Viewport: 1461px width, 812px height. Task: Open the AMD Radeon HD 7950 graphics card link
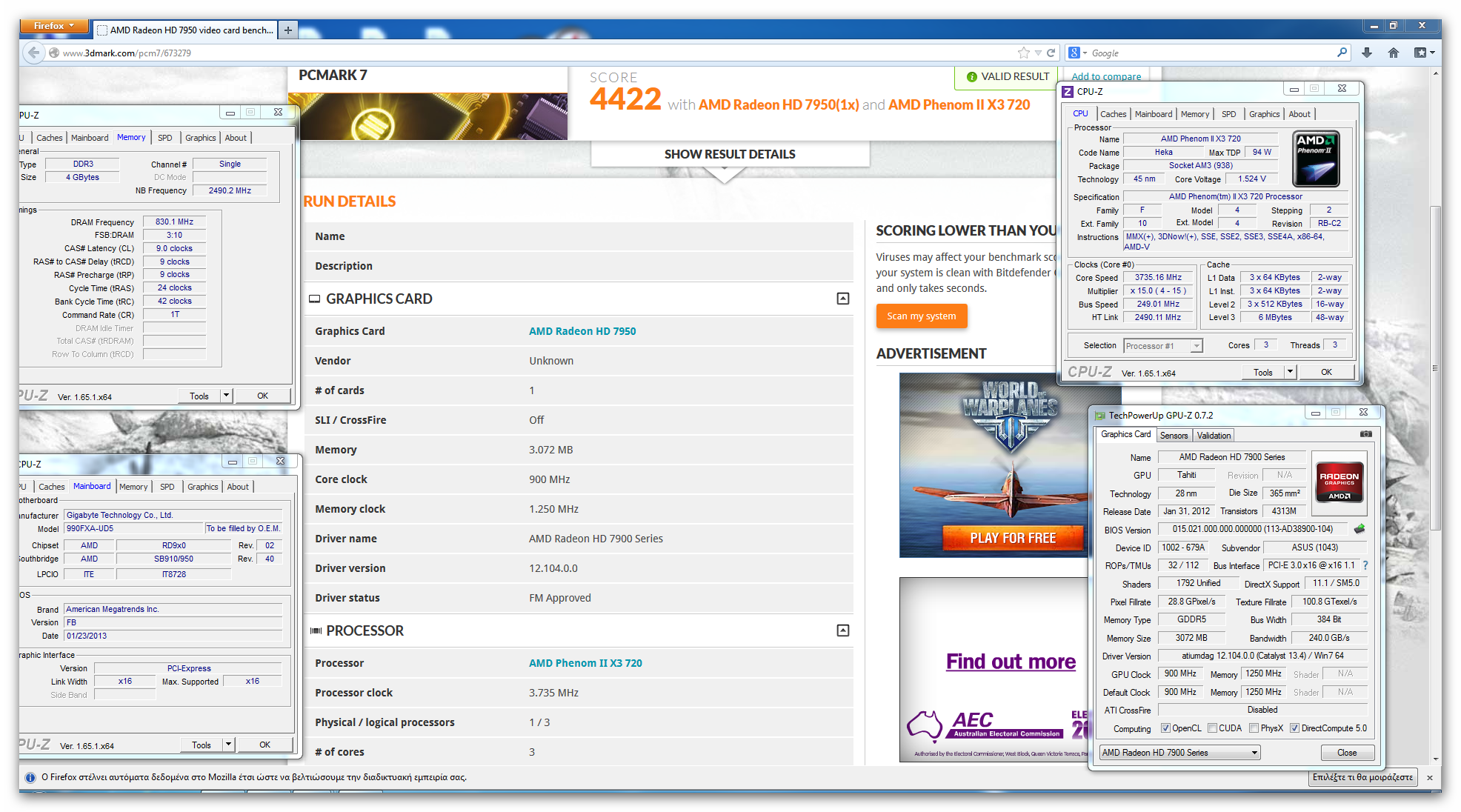(x=582, y=331)
